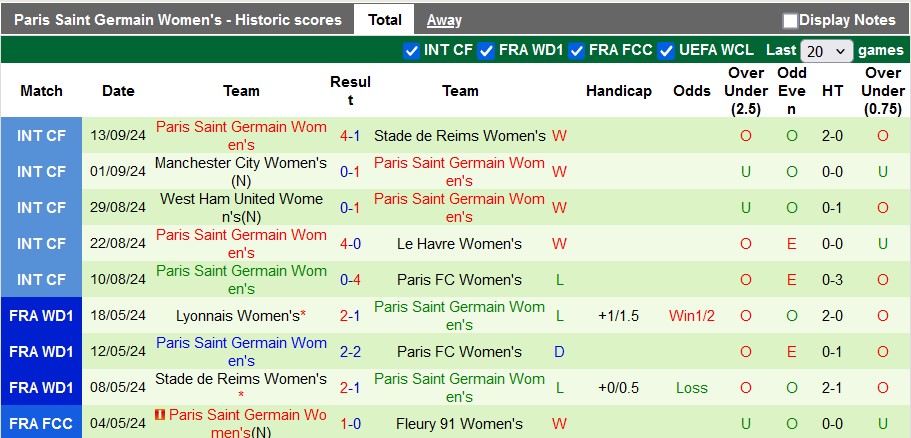Disable the FRA FCC competition filter
The width and height of the screenshot is (911, 438).
coord(577,50)
